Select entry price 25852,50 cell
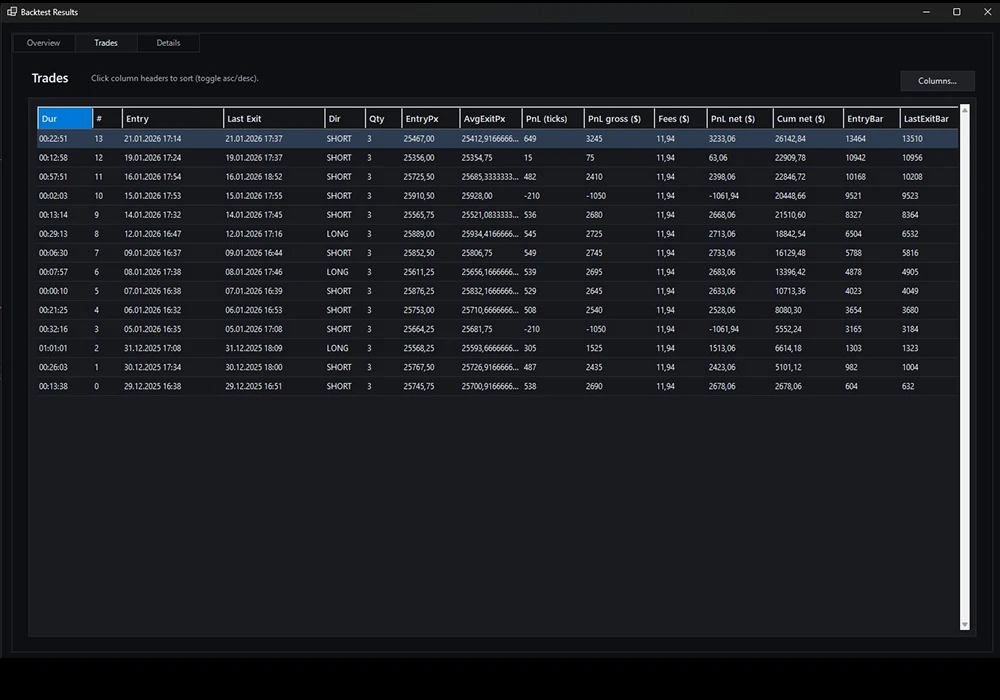The width and height of the screenshot is (1000, 700). pos(419,253)
